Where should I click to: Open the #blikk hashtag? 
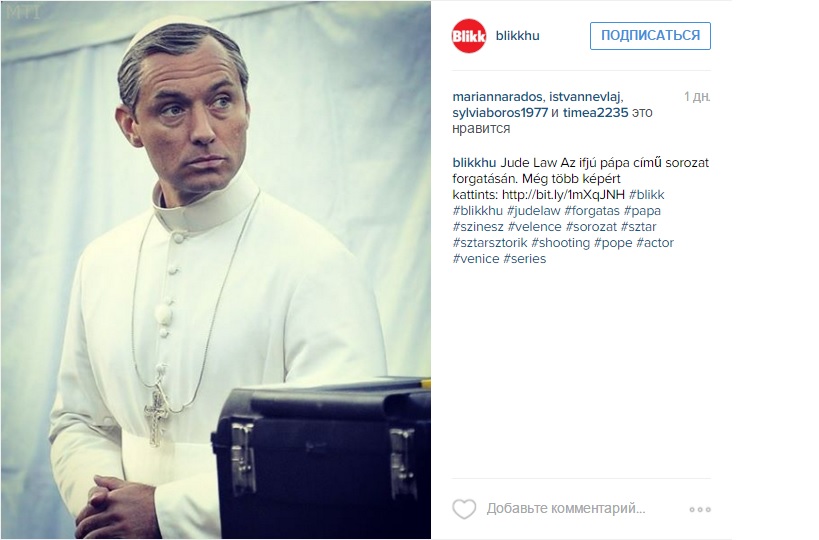[x=647, y=195]
